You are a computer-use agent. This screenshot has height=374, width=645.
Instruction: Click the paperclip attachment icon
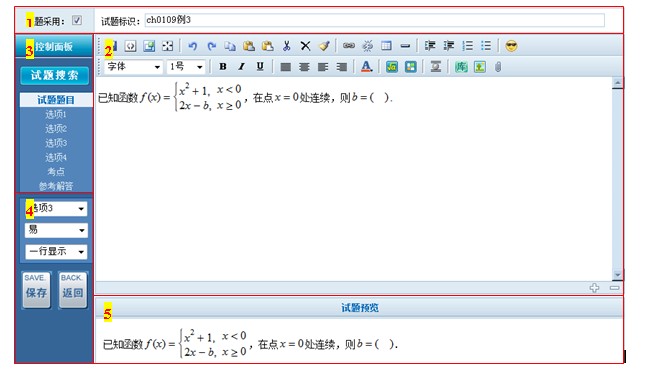point(498,67)
